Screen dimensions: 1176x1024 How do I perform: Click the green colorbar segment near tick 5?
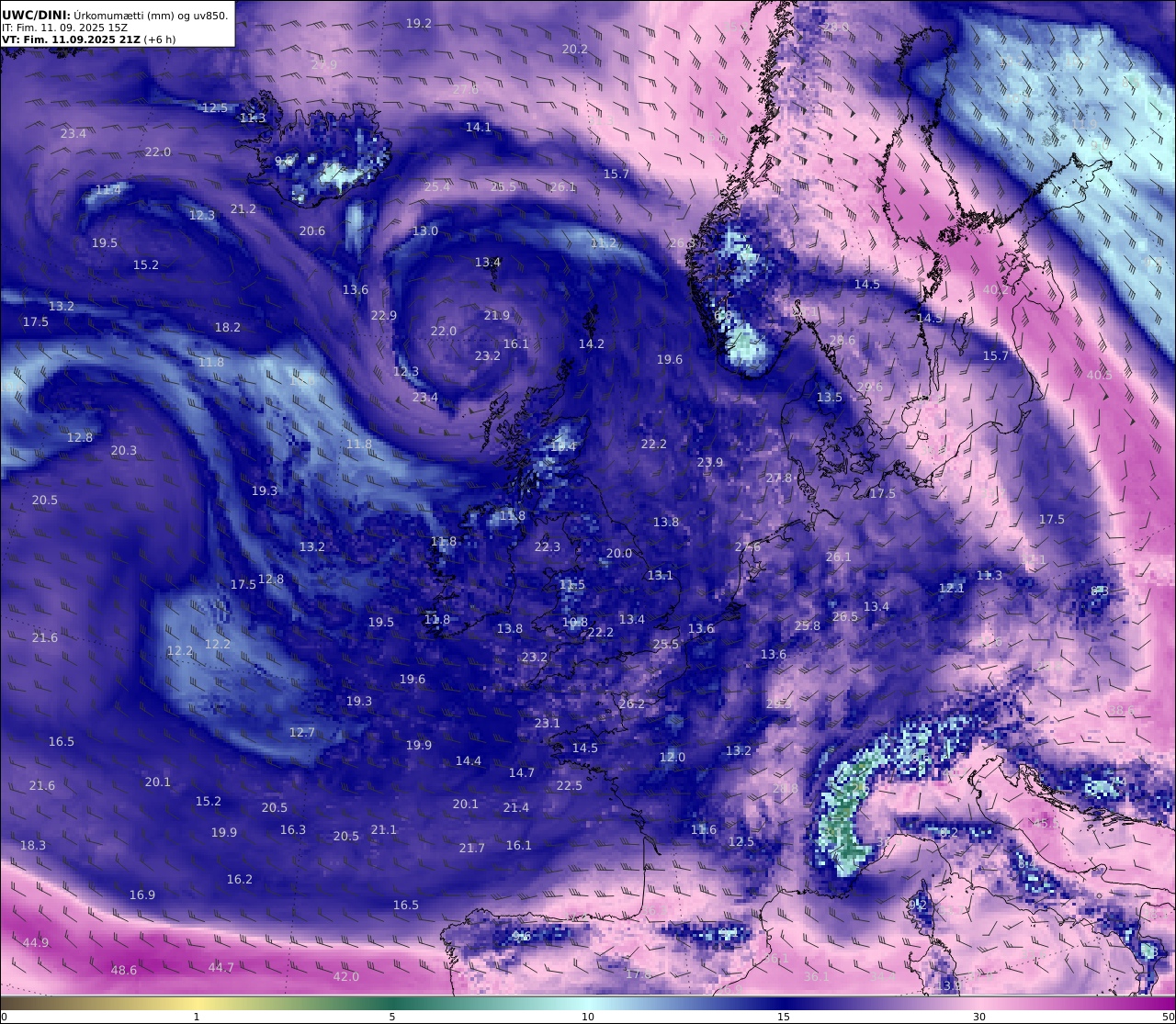pos(392,1002)
